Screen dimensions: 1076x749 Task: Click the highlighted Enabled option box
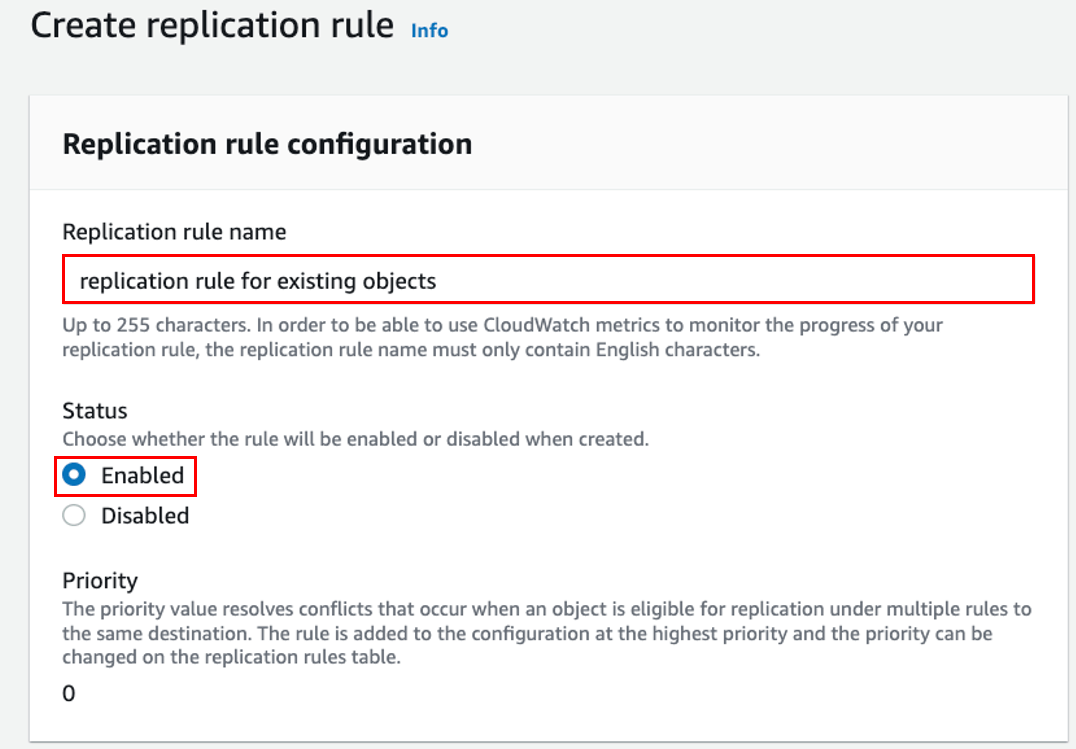(125, 474)
